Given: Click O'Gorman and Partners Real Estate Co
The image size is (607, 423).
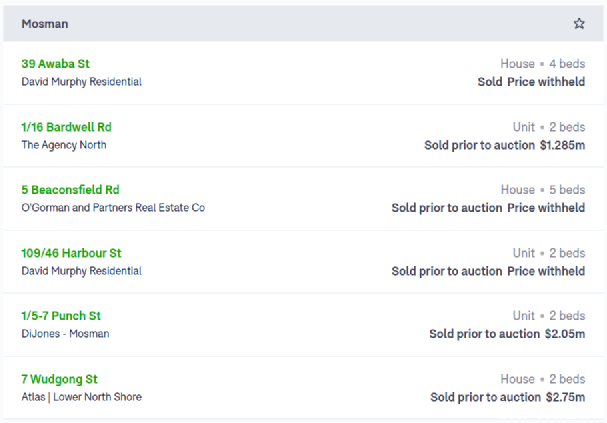Looking at the screenshot, I should [113, 208].
